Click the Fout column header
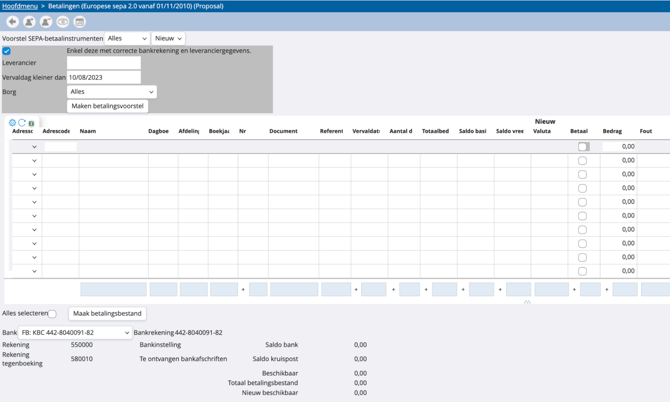 point(646,131)
